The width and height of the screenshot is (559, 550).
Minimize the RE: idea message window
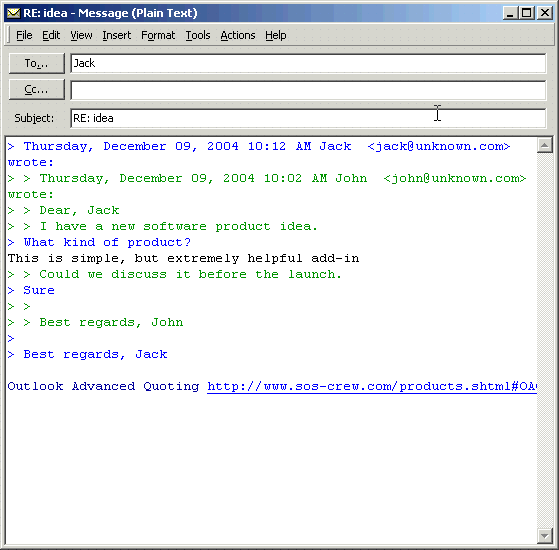pos(511,13)
